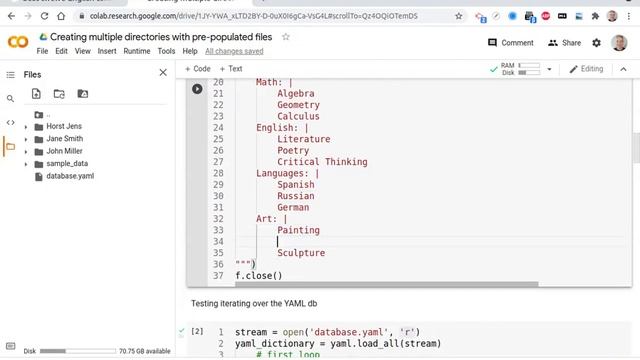The image size is (640, 360).
Task: Open table of contents sidebar icon
Action: [x=11, y=75]
